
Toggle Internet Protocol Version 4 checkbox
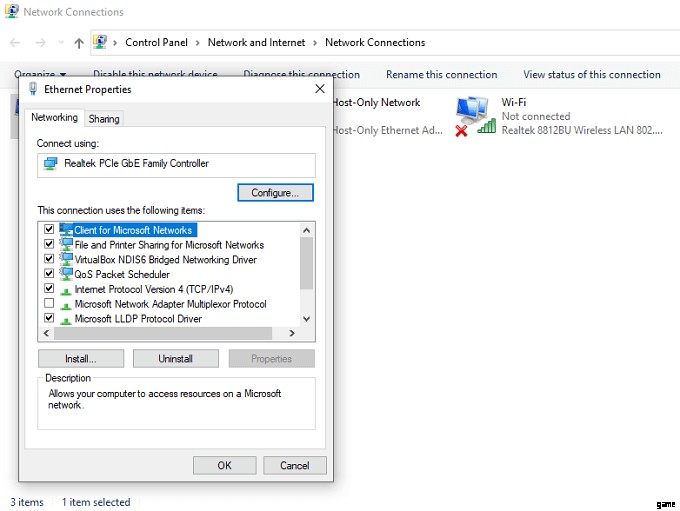49,289
